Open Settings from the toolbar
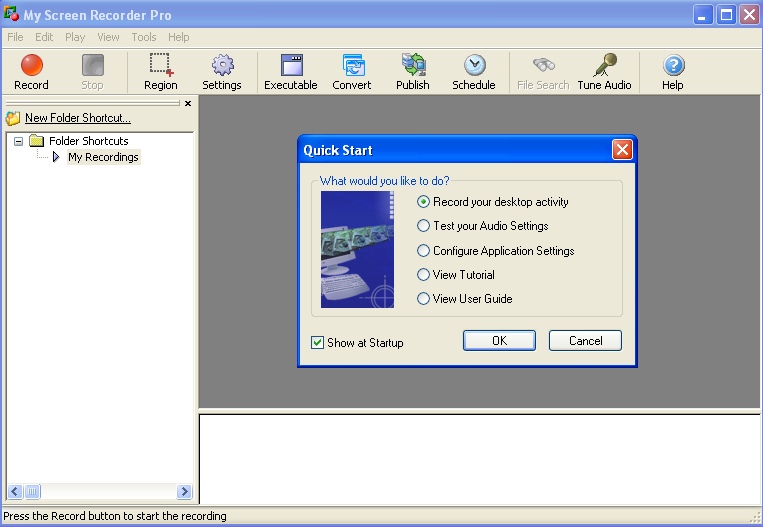This screenshot has width=763, height=527. (222, 72)
